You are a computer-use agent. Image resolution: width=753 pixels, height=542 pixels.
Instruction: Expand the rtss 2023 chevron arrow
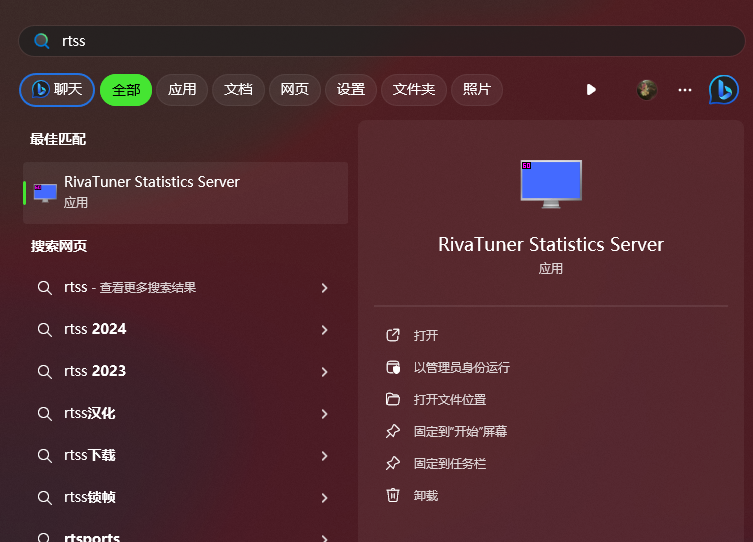click(x=325, y=372)
